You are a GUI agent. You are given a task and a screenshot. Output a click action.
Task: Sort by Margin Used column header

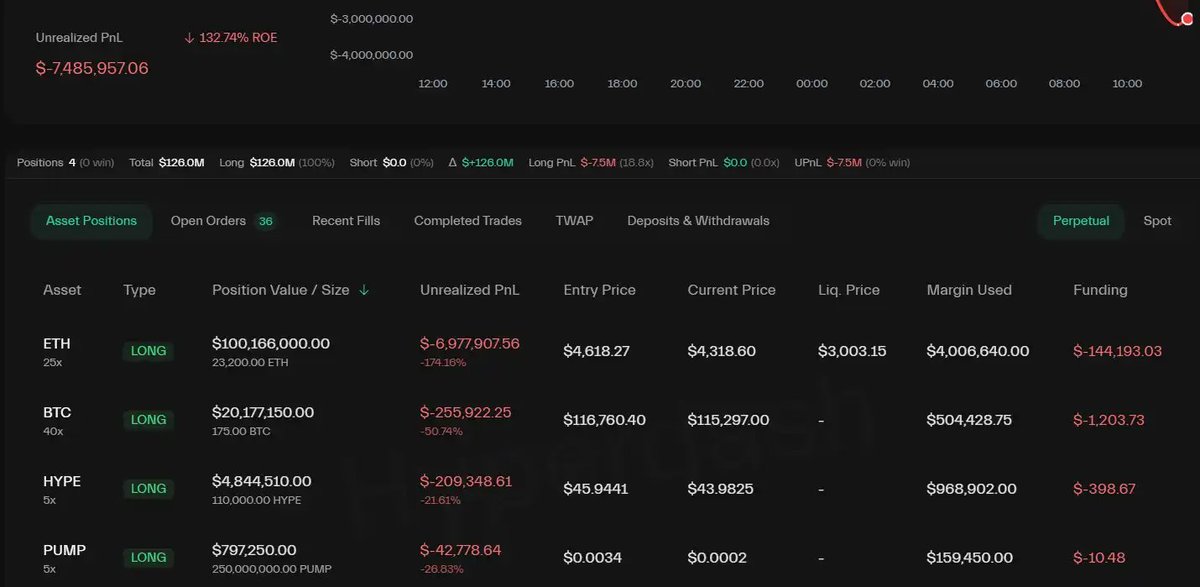pos(969,290)
